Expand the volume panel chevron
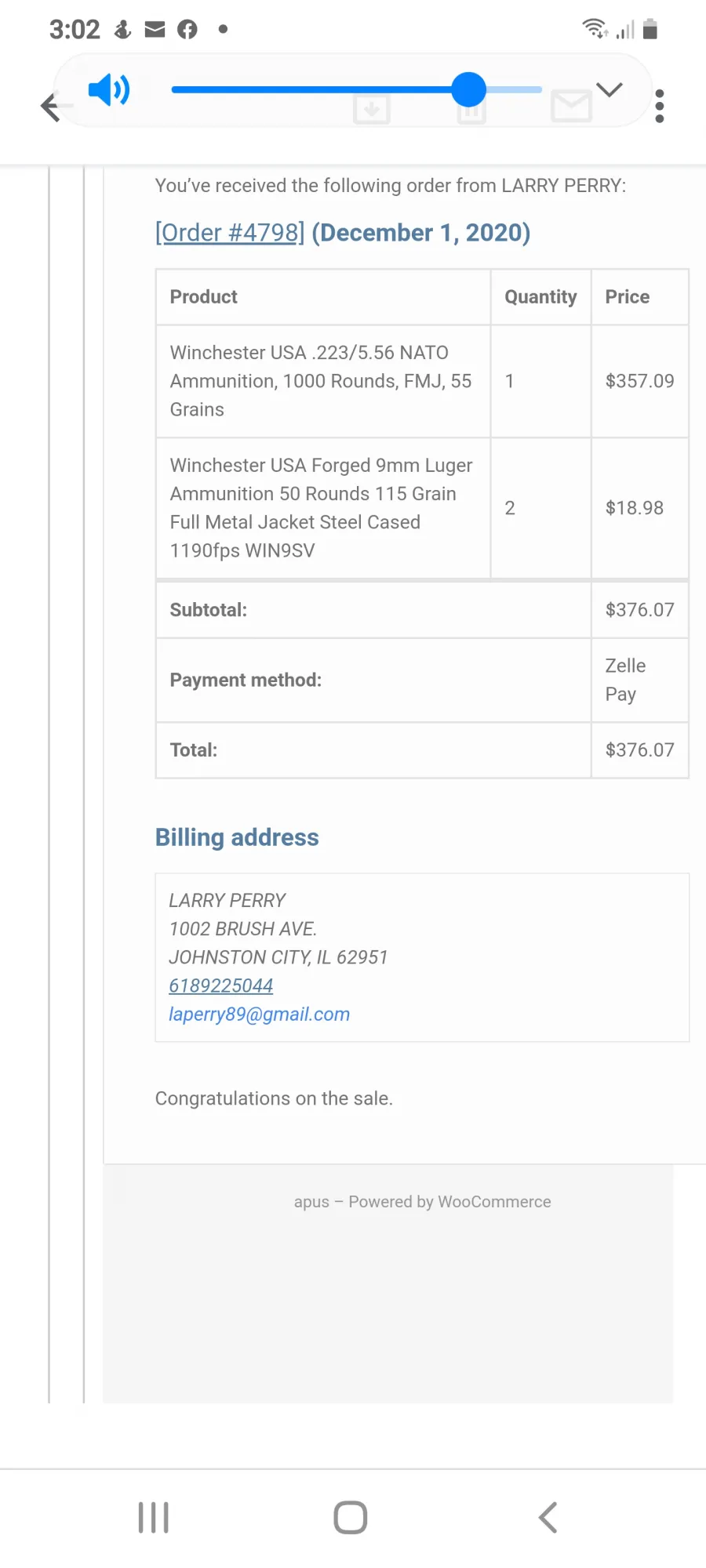 [610, 89]
